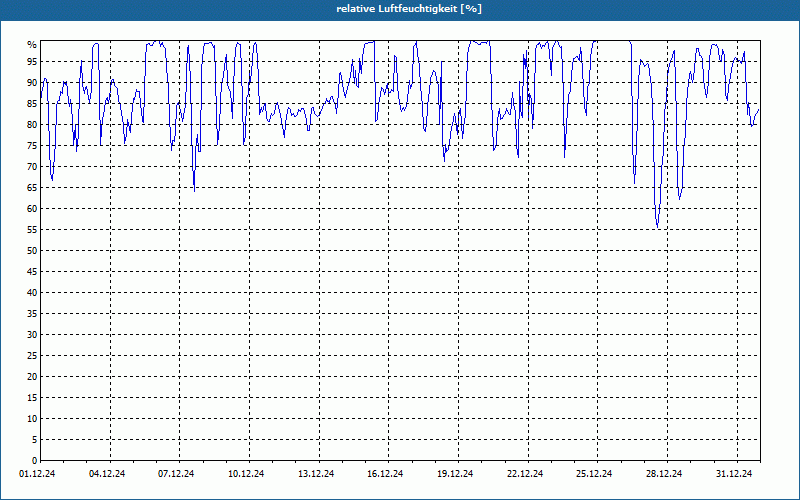Image resolution: width=800 pixels, height=500 pixels.
Task: Click the y-axis value 40
Action: point(32,293)
